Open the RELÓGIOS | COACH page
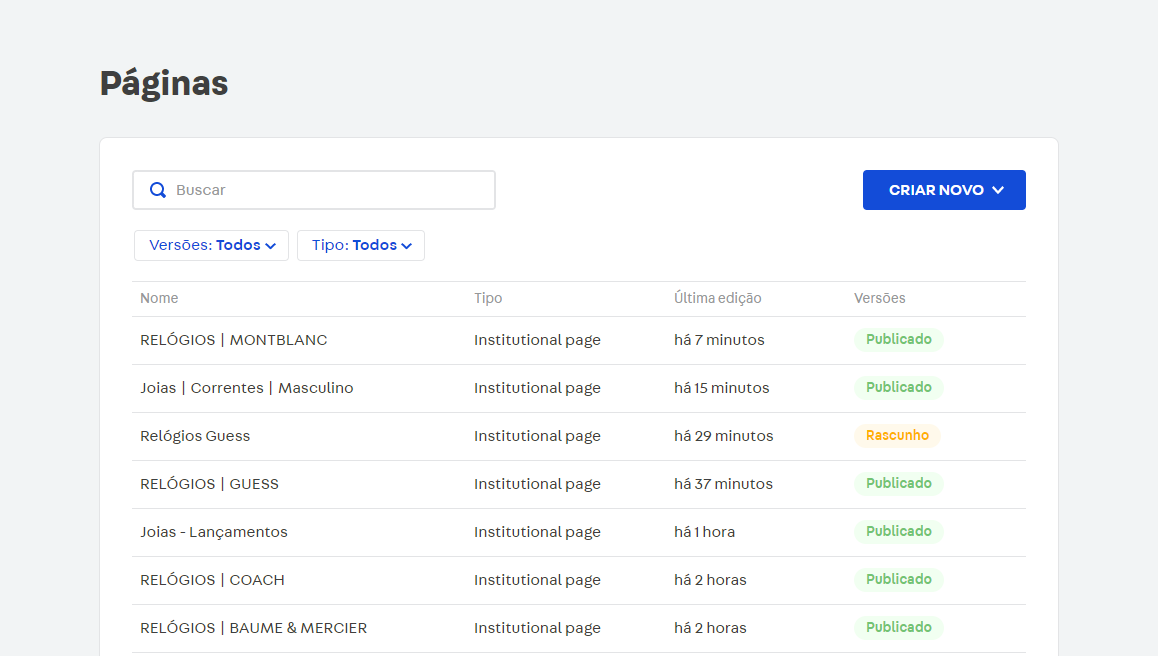This screenshot has width=1158, height=656. click(x=212, y=580)
